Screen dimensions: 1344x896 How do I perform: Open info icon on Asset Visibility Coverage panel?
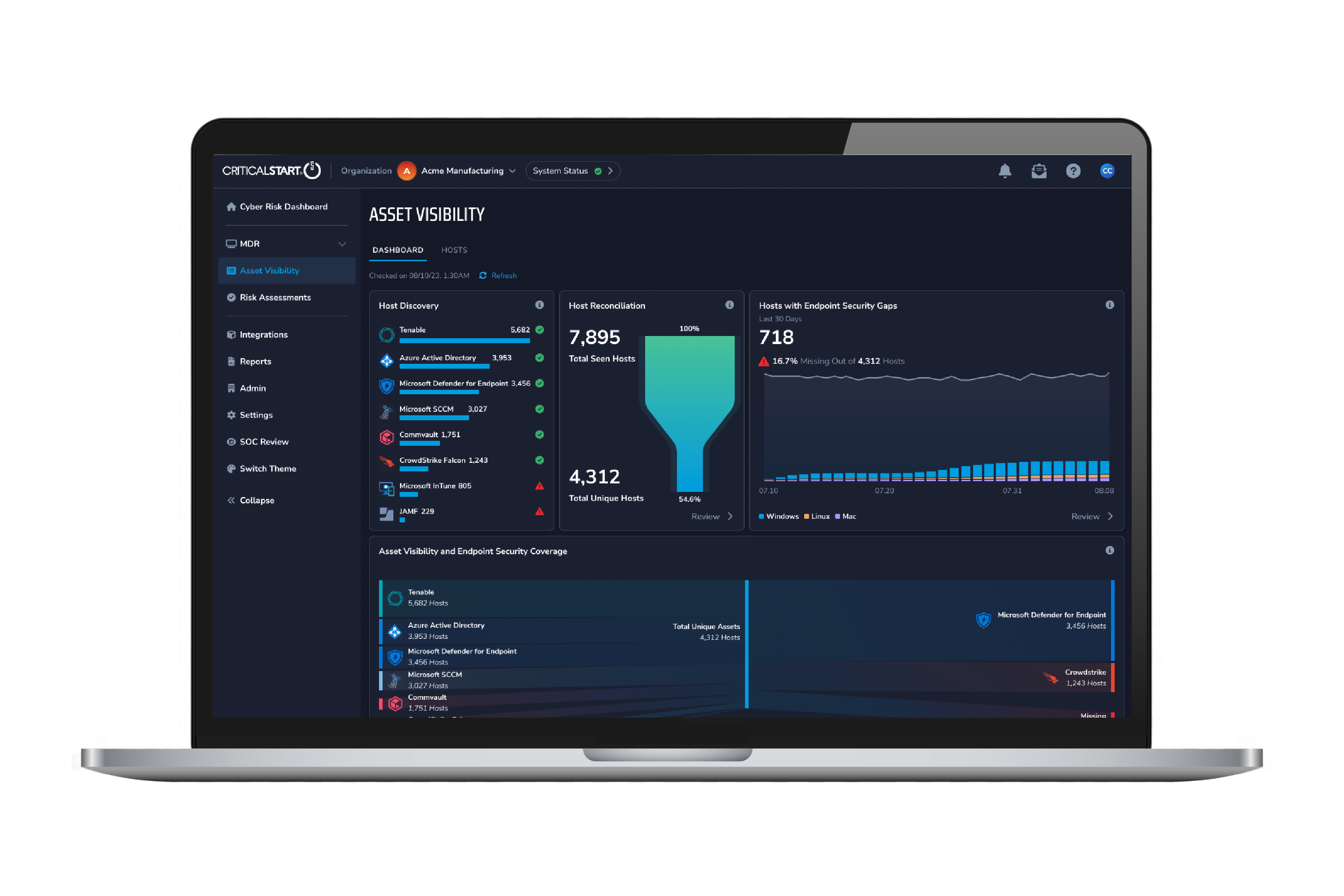coord(1110,550)
